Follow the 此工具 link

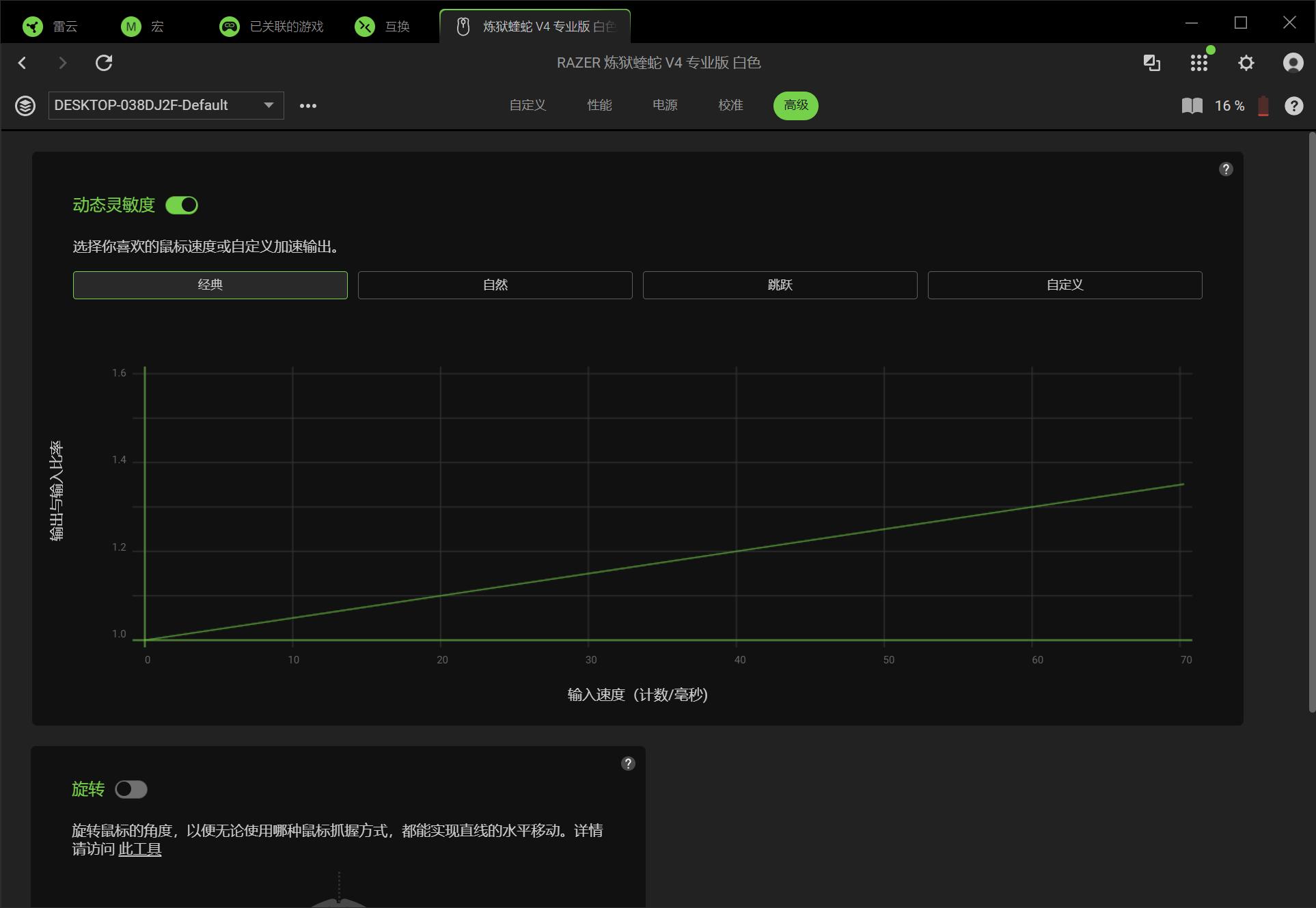click(140, 849)
